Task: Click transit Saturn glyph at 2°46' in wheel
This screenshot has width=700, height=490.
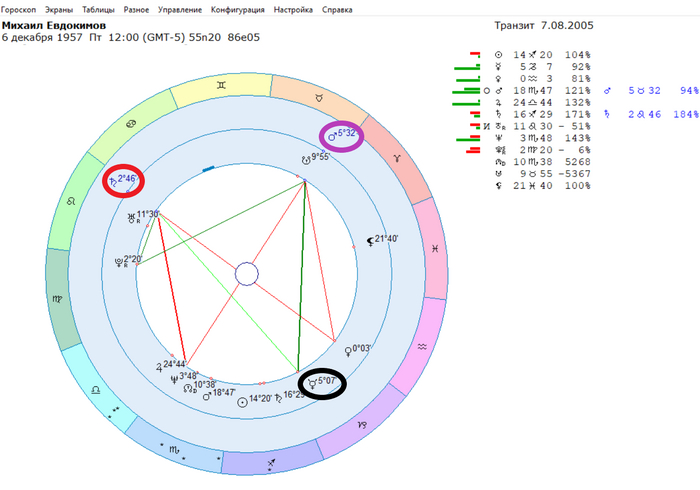Action: (113, 181)
